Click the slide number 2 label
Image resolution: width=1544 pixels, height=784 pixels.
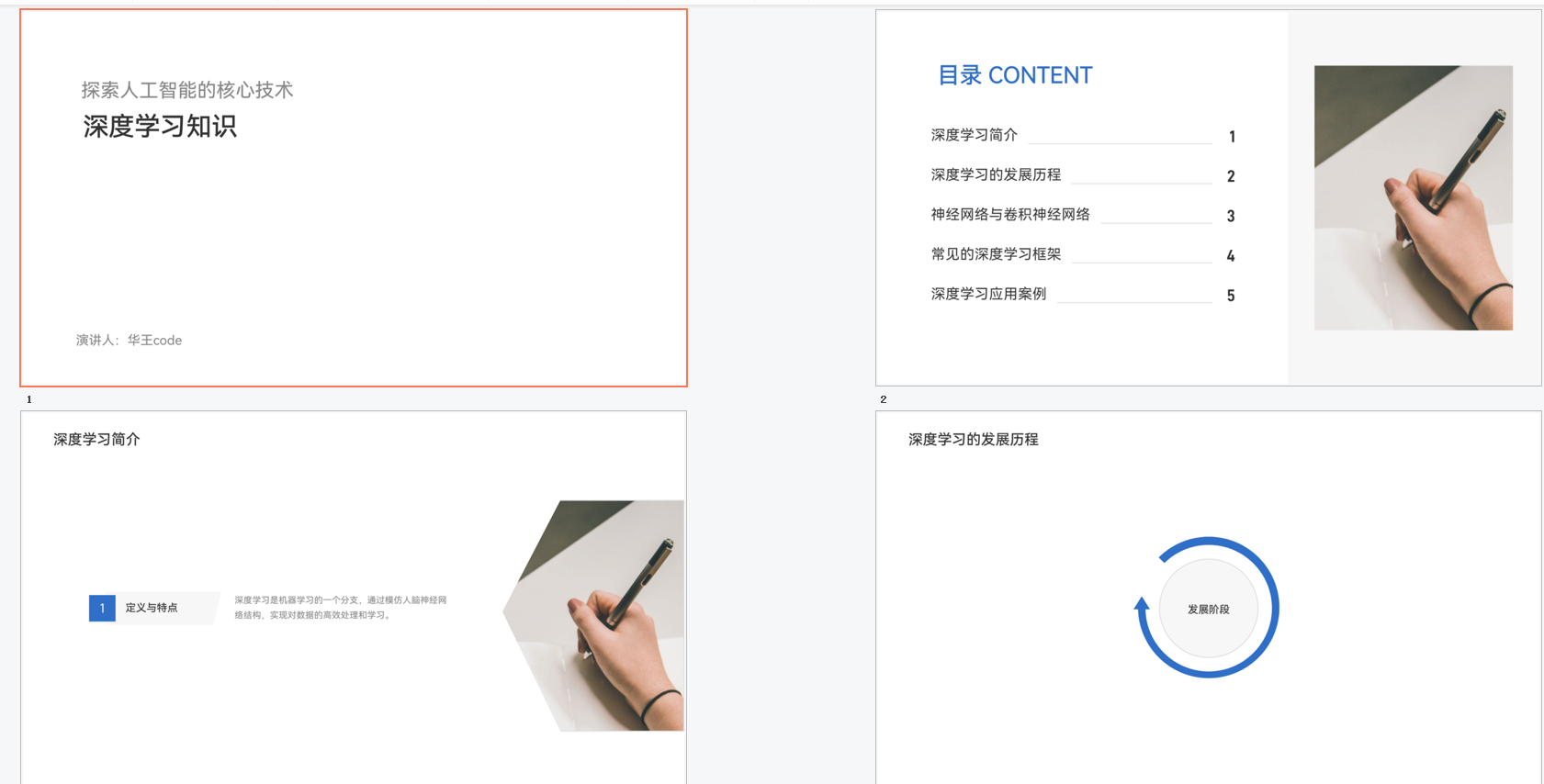[x=883, y=399]
